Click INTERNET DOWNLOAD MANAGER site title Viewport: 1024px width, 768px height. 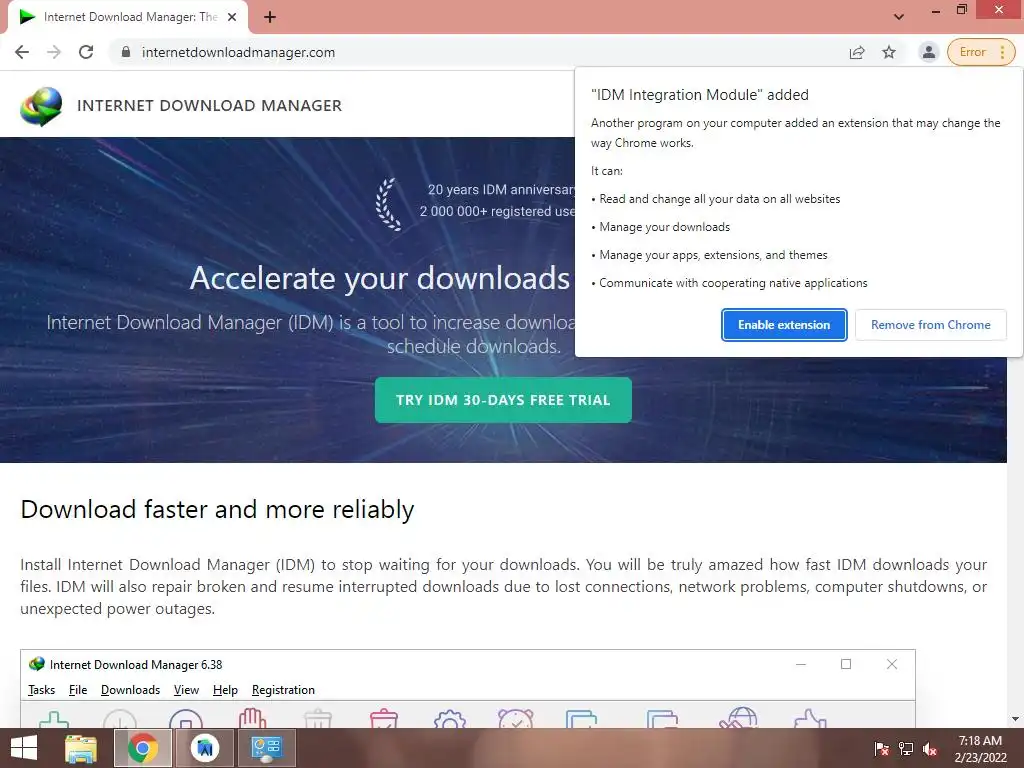click(210, 106)
